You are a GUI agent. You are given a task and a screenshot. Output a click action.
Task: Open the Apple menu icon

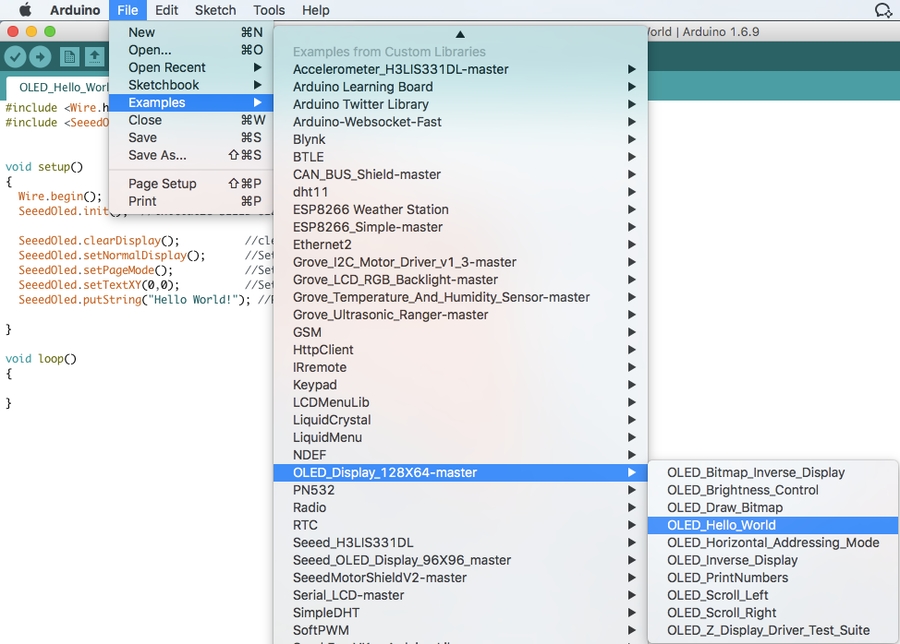(x=25, y=10)
